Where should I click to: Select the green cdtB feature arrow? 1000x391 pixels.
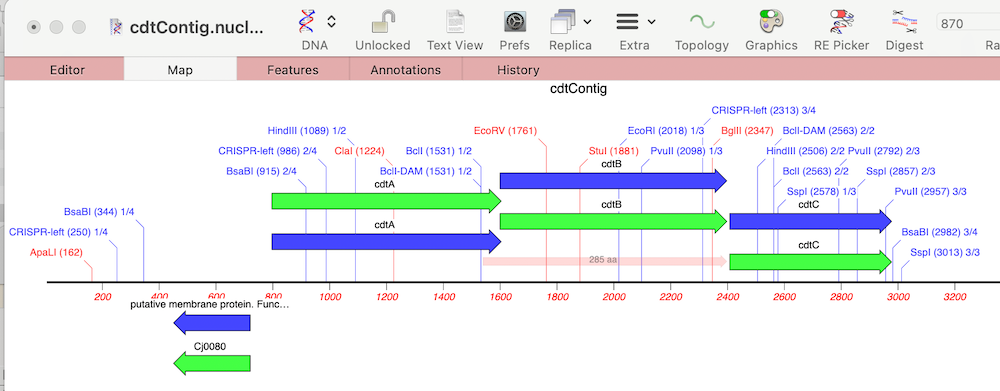click(x=613, y=221)
